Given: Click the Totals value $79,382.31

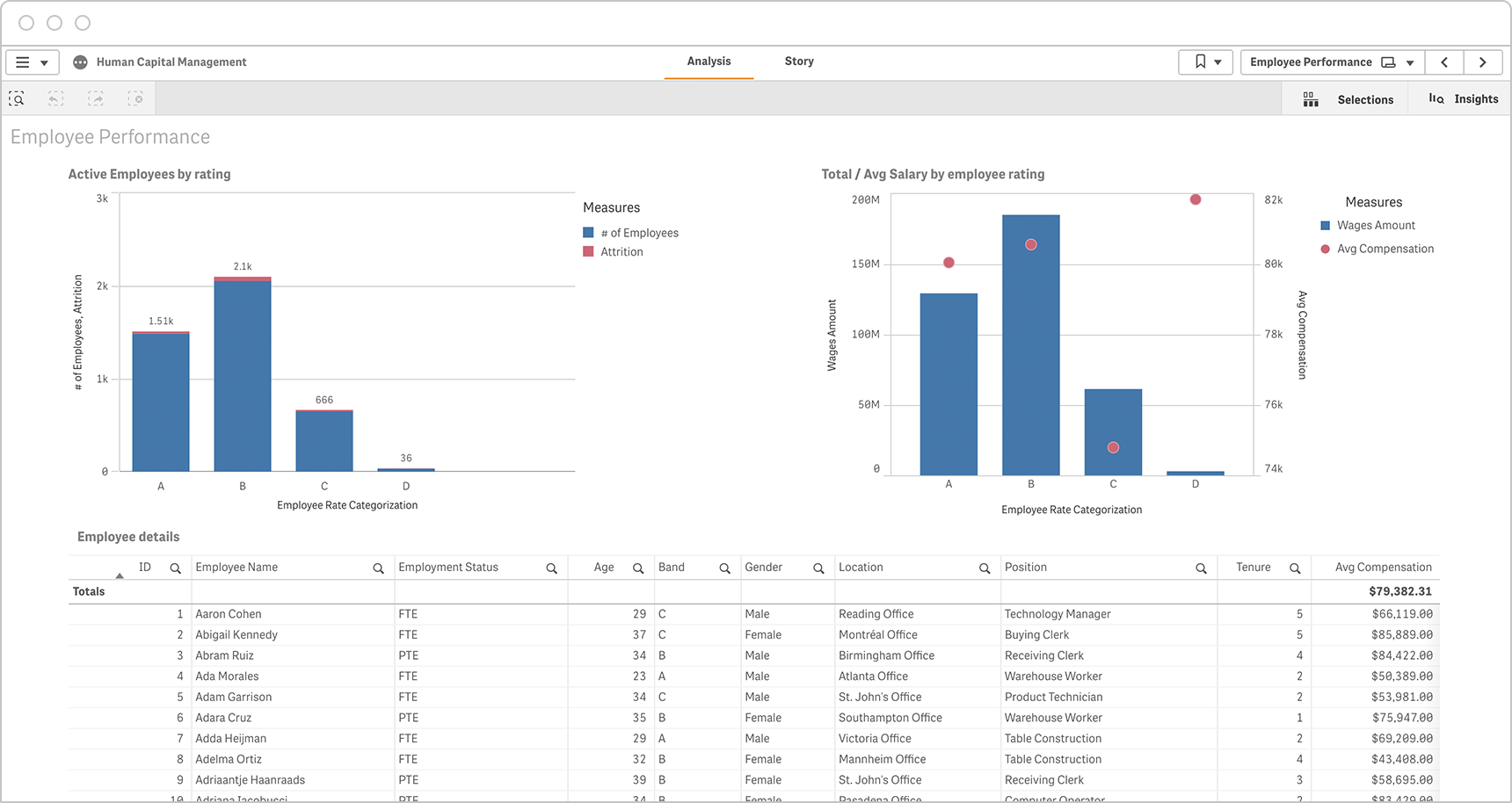Looking at the screenshot, I should pyautogui.click(x=1400, y=591).
